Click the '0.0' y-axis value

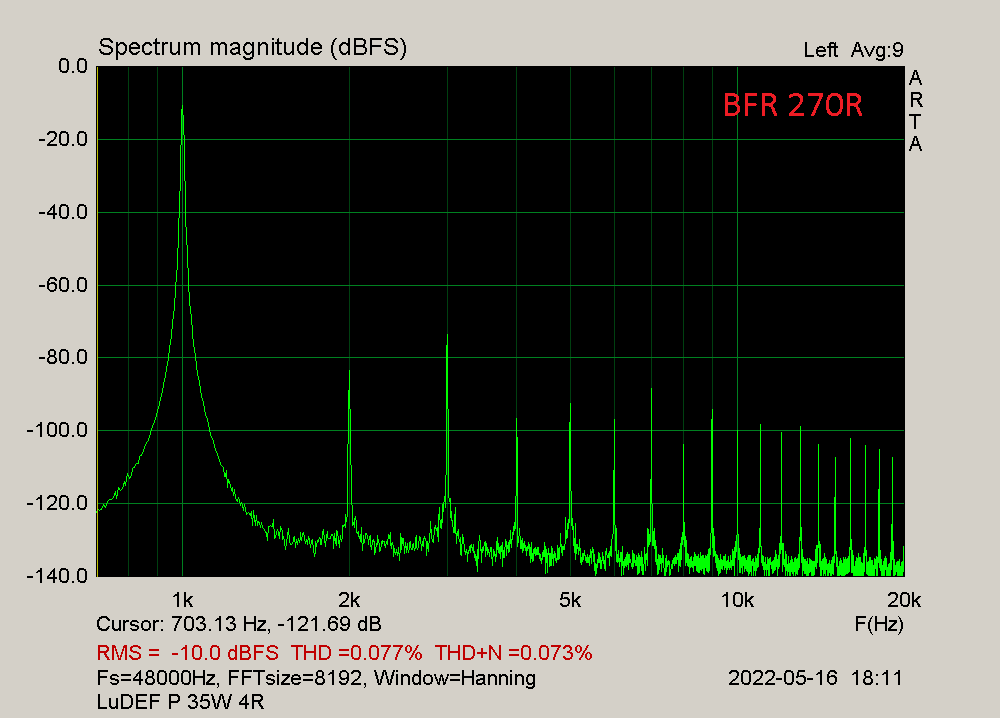click(73, 66)
